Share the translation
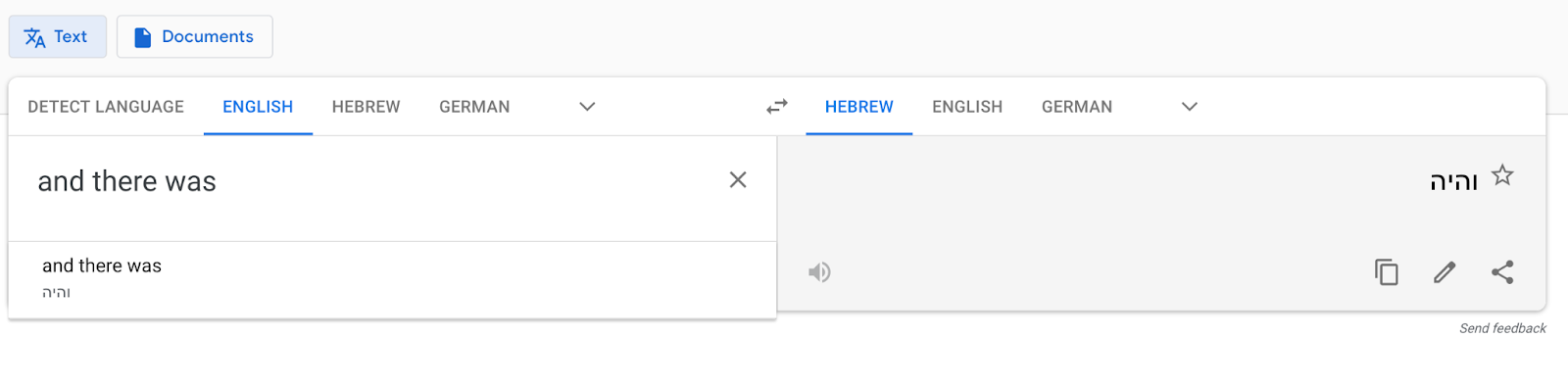The image size is (1568, 386). coord(1502,271)
